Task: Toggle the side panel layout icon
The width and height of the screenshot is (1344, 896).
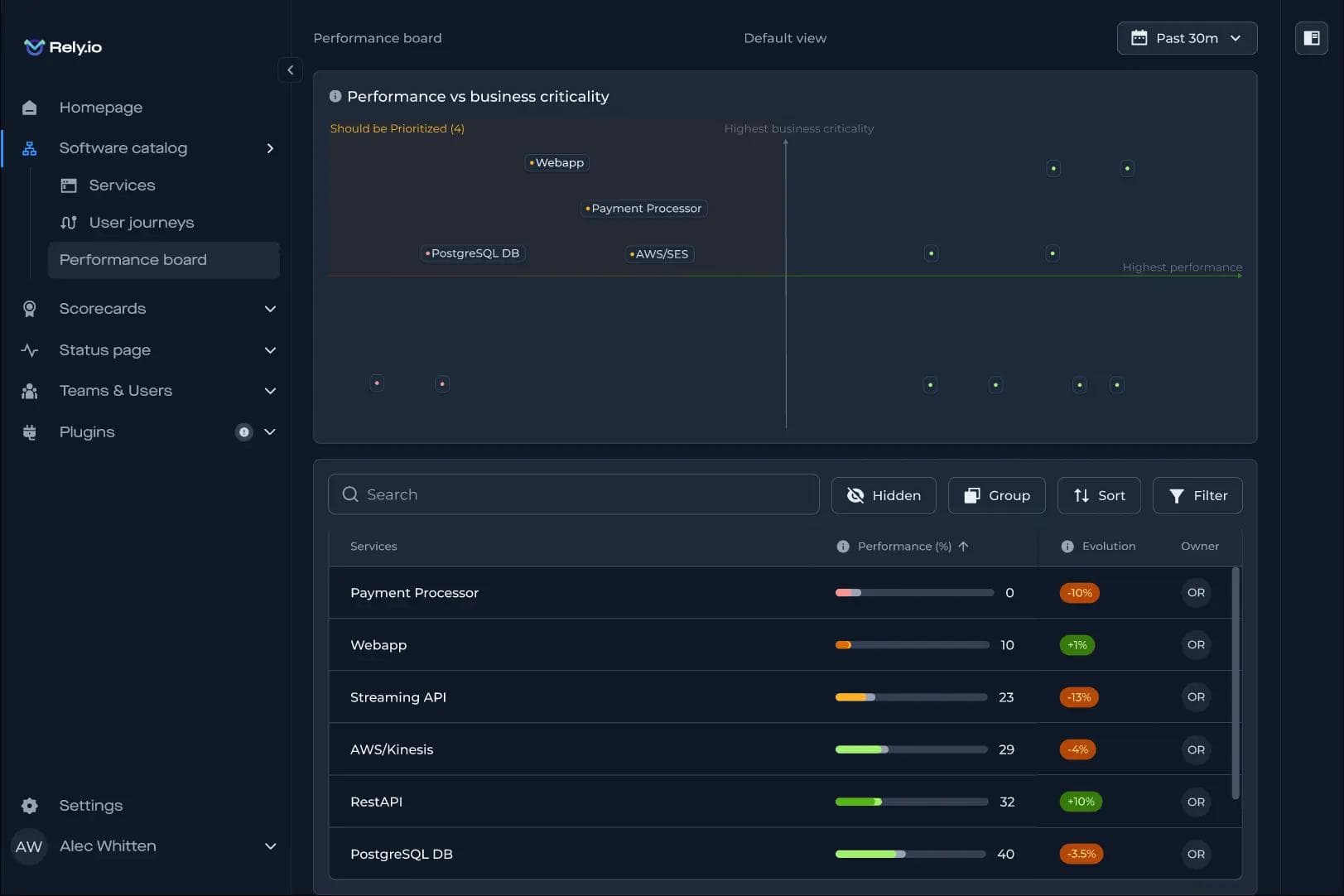Action: tap(1311, 38)
